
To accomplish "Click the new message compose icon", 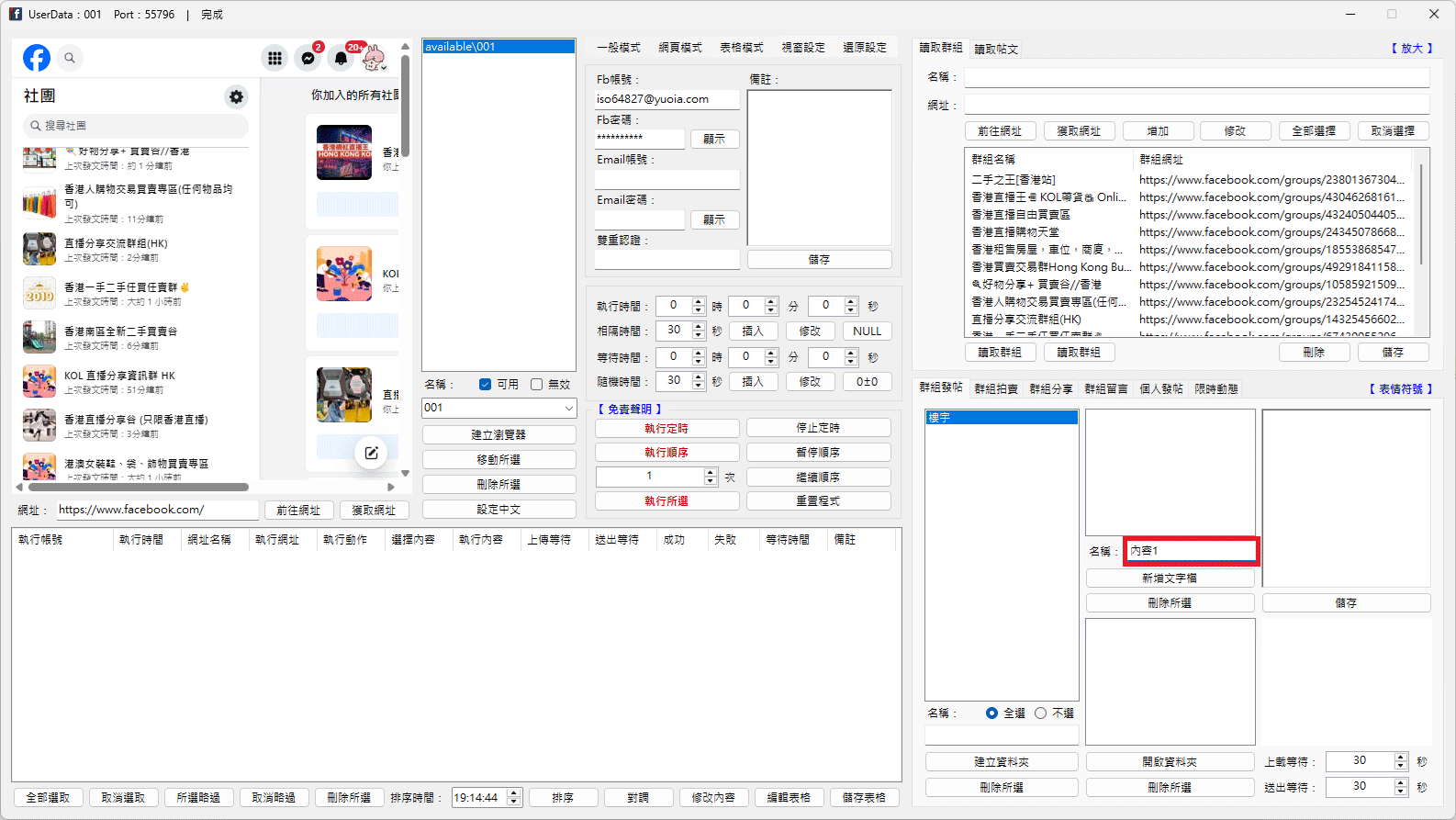I will click(371, 453).
